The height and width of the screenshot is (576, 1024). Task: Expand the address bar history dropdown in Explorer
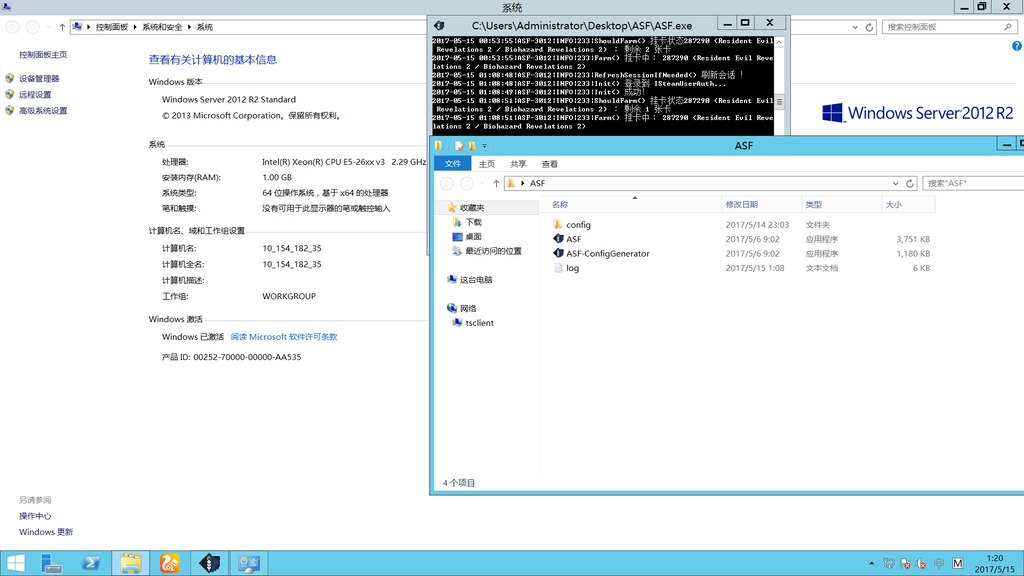point(894,182)
